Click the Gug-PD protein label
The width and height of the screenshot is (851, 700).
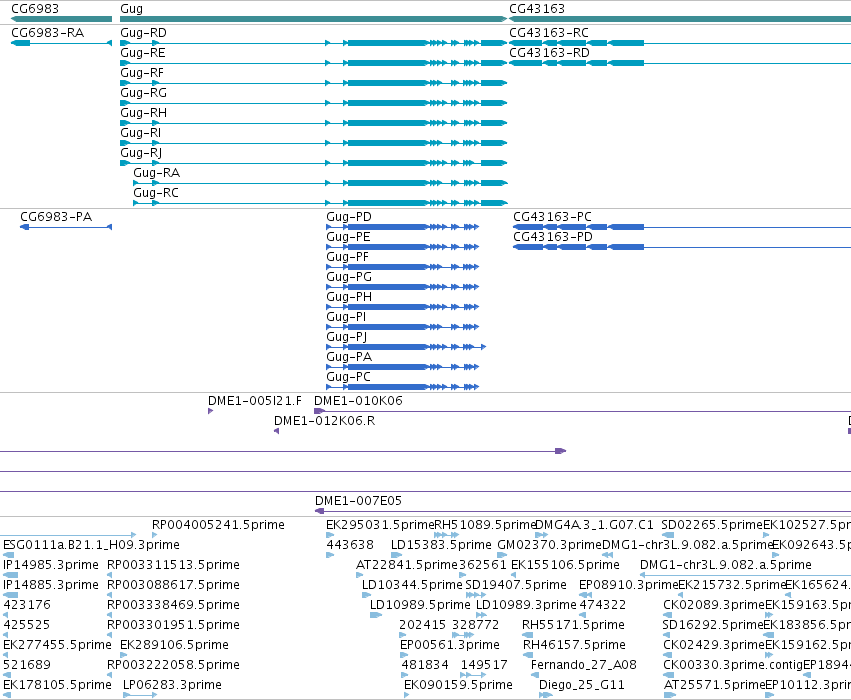click(349, 217)
